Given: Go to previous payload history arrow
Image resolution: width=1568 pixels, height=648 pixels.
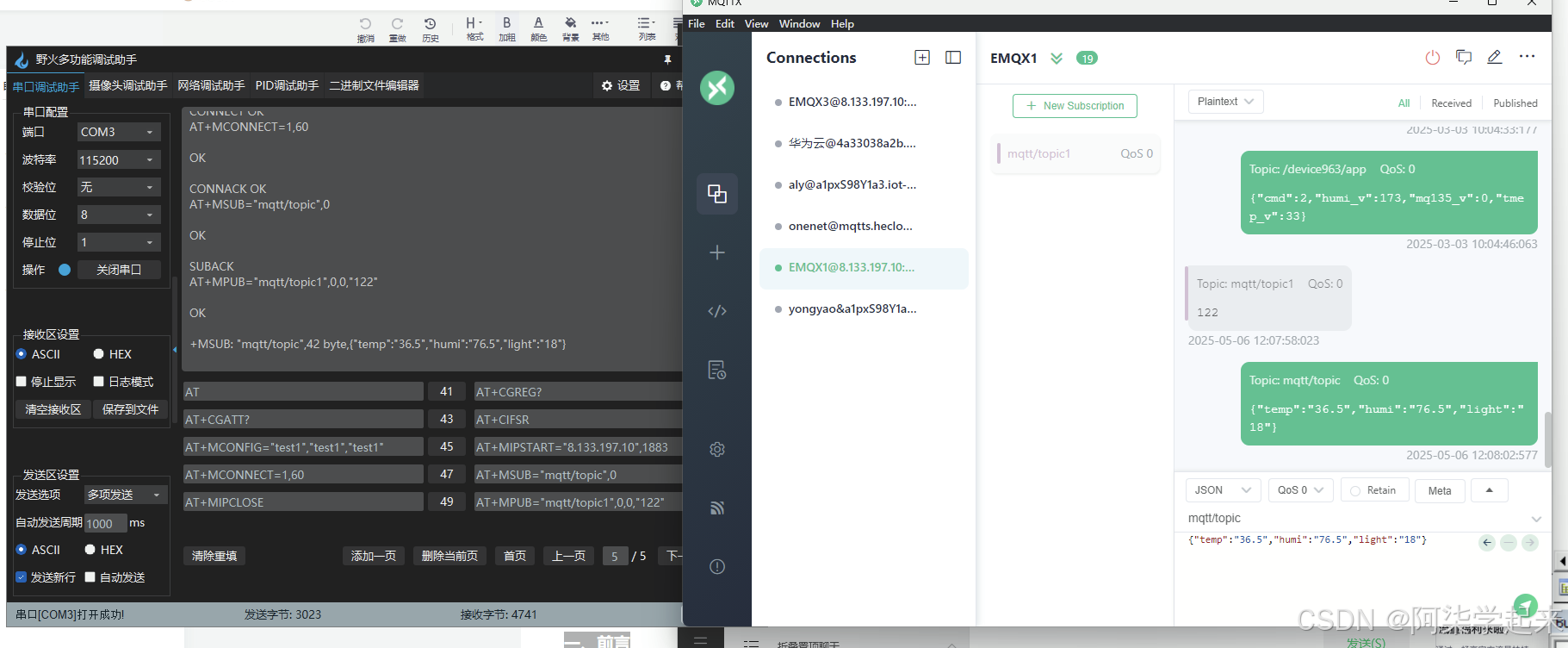Looking at the screenshot, I should tap(1487, 543).
